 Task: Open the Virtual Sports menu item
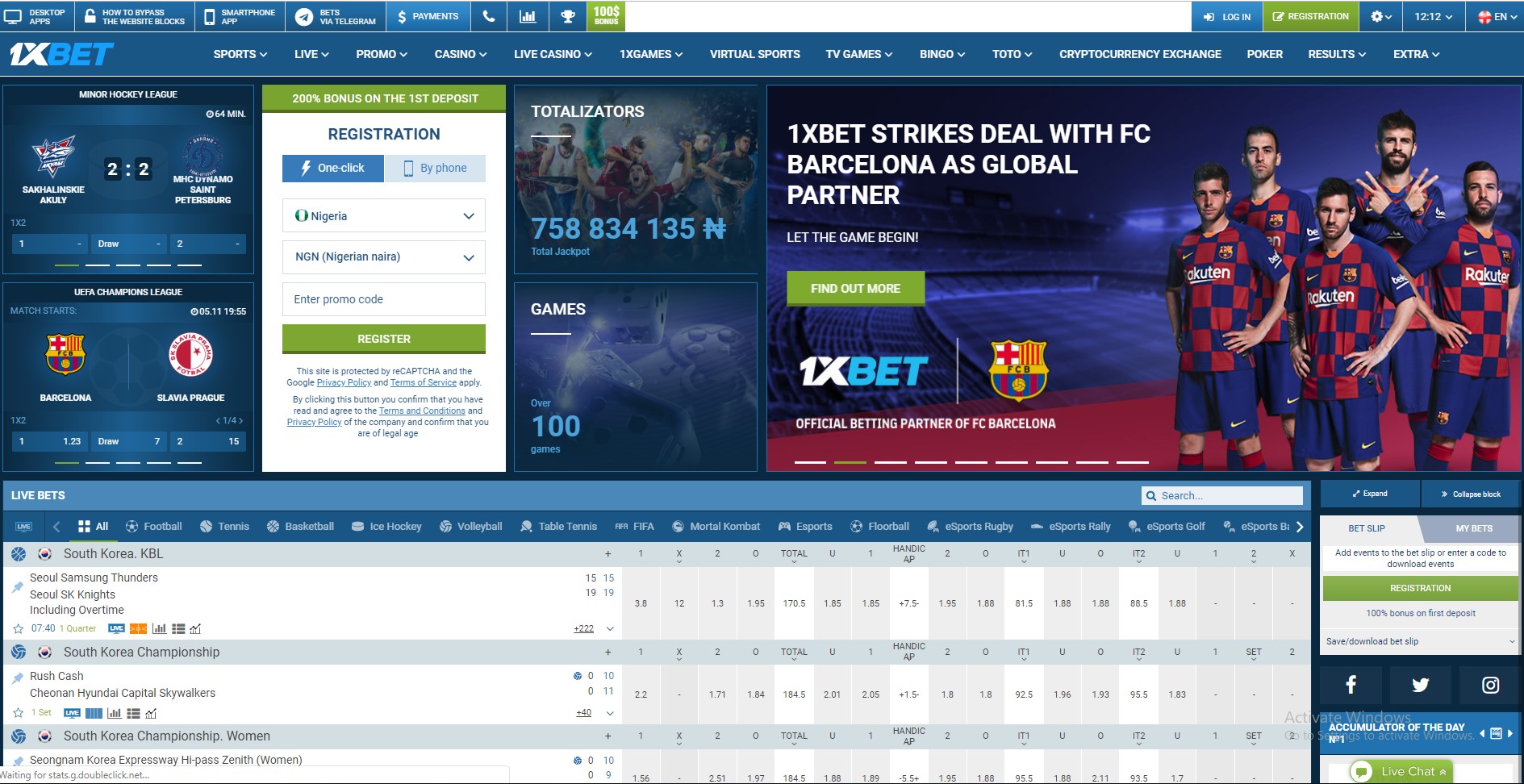click(754, 54)
